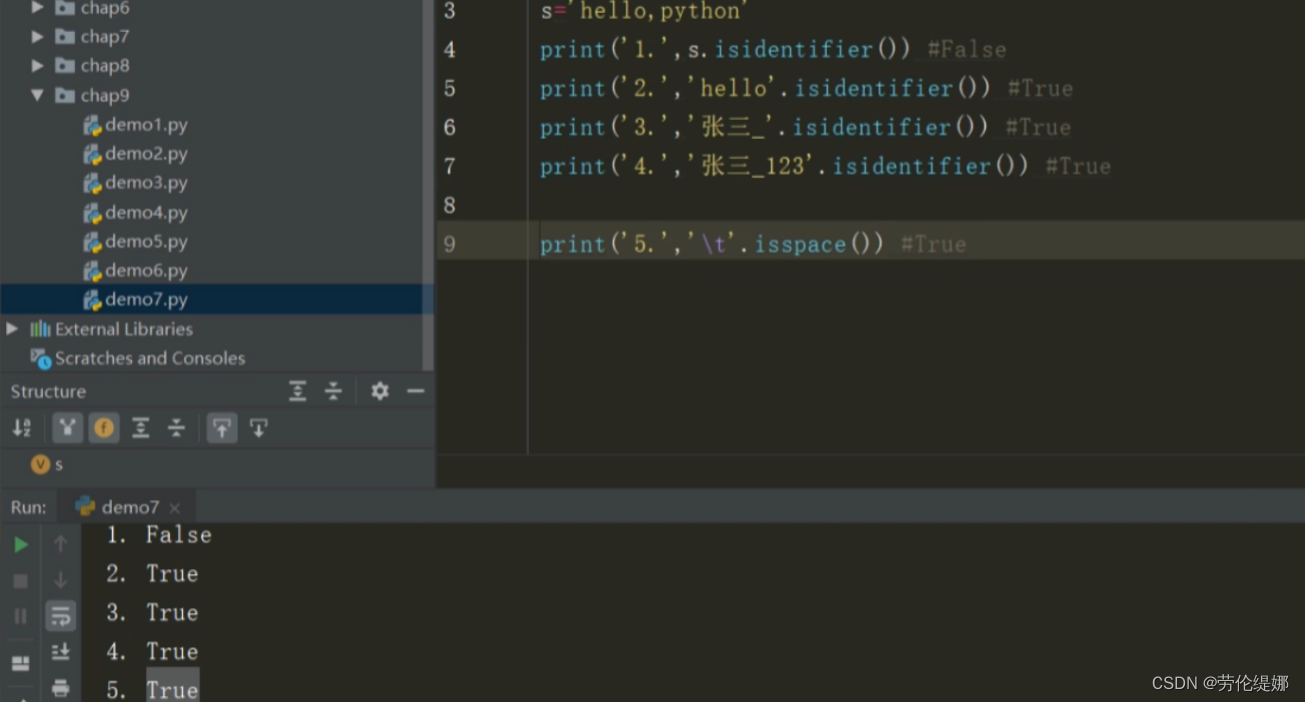Rerun demo7 with green play button
The width and height of the screenshot is (1305, 702).
21,545
